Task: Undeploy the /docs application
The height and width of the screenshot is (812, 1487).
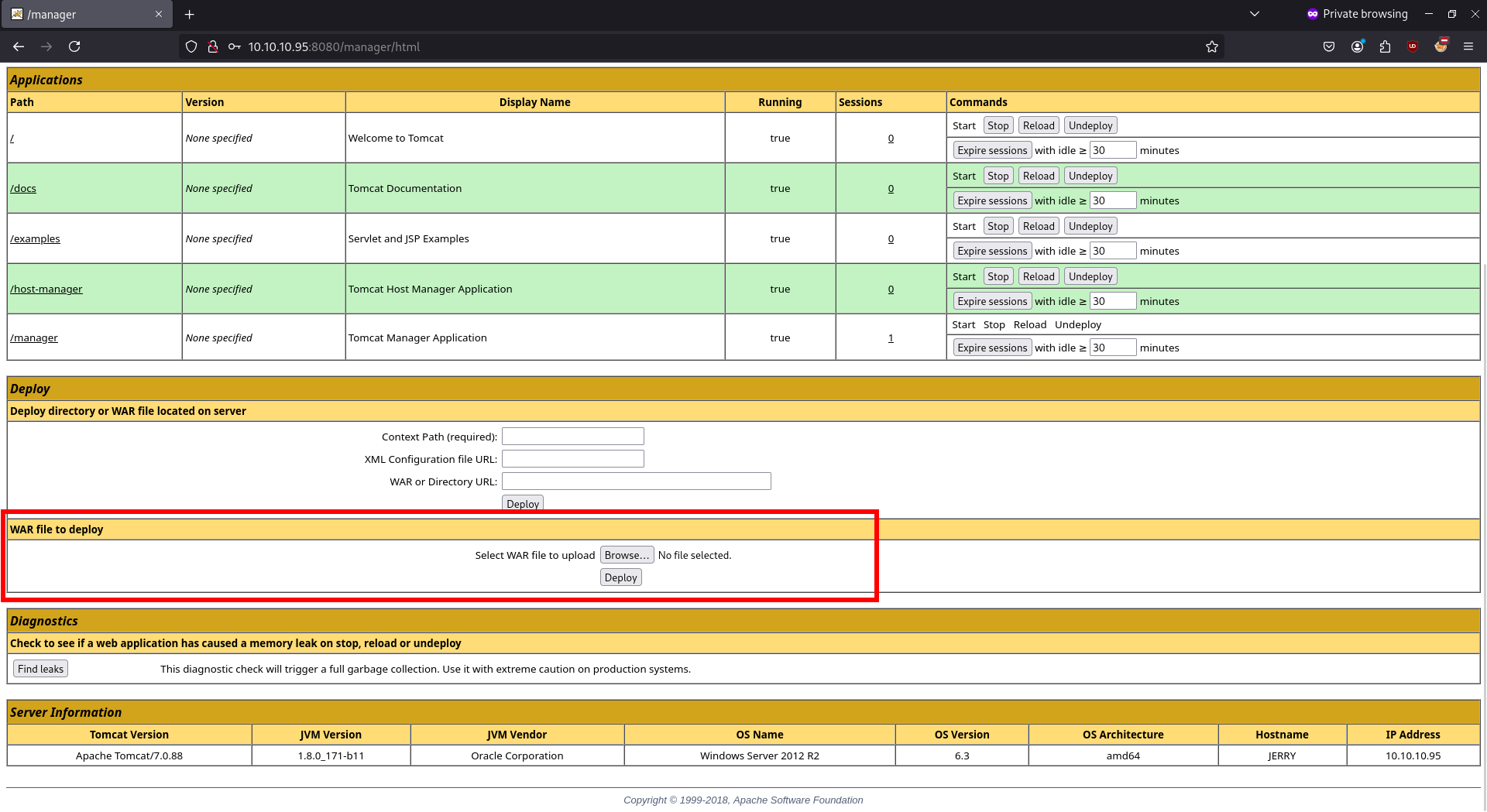Action: click(x=1090, y=176)
